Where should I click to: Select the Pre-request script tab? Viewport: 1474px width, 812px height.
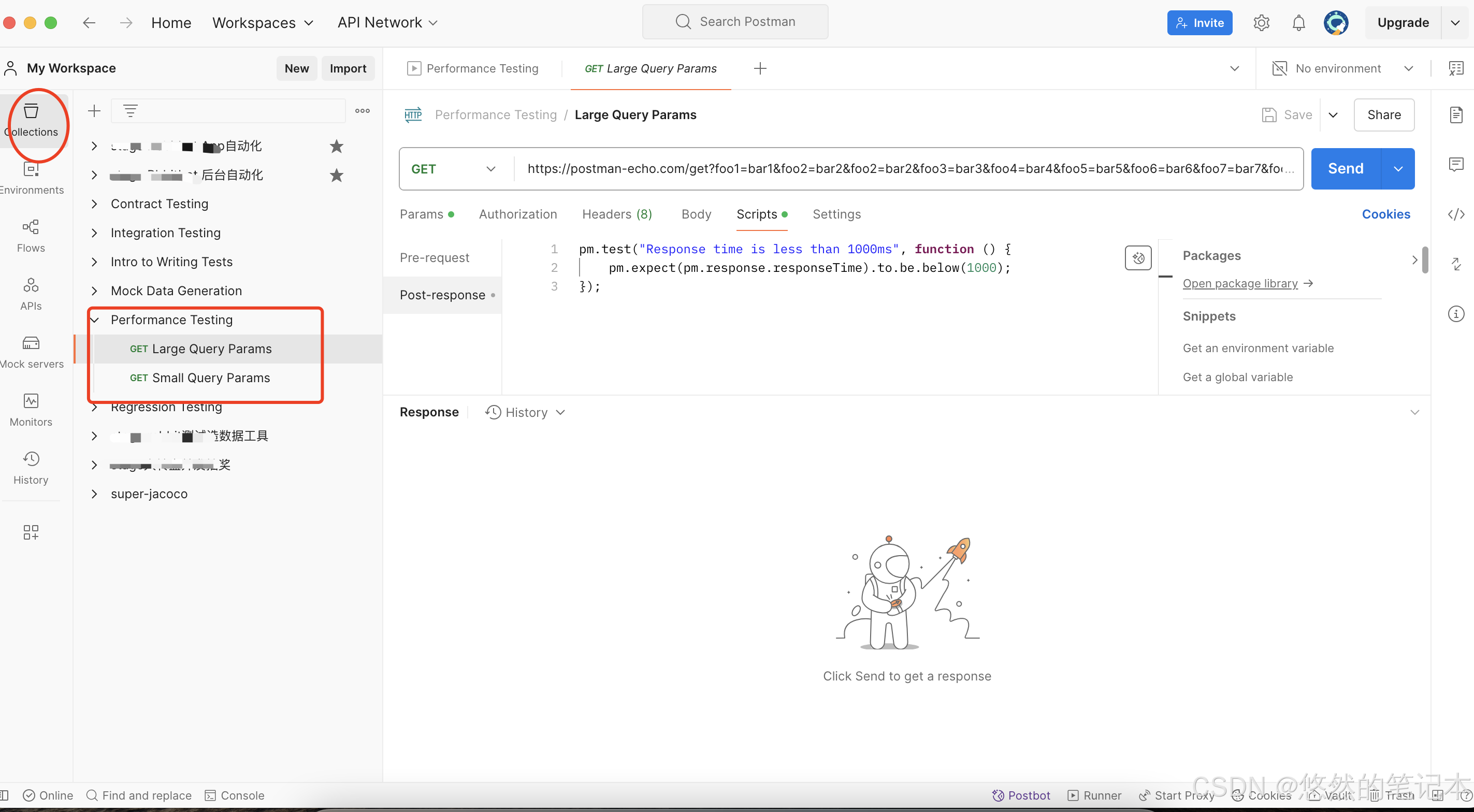435,257
